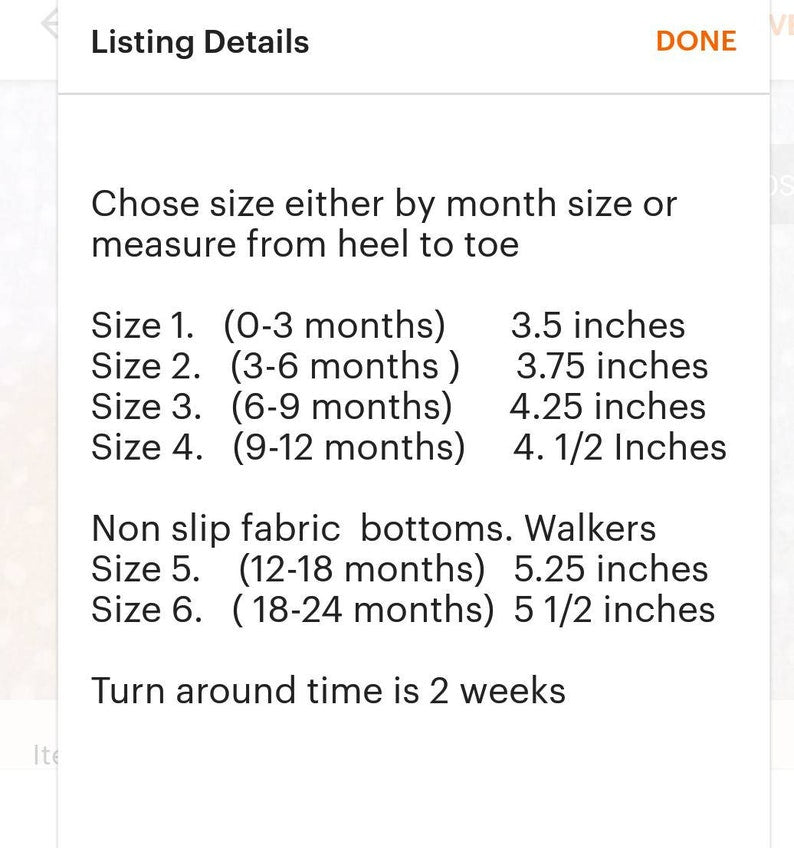
Task: Tap the 4.25 inches measurement
Action: click(607, 406)
